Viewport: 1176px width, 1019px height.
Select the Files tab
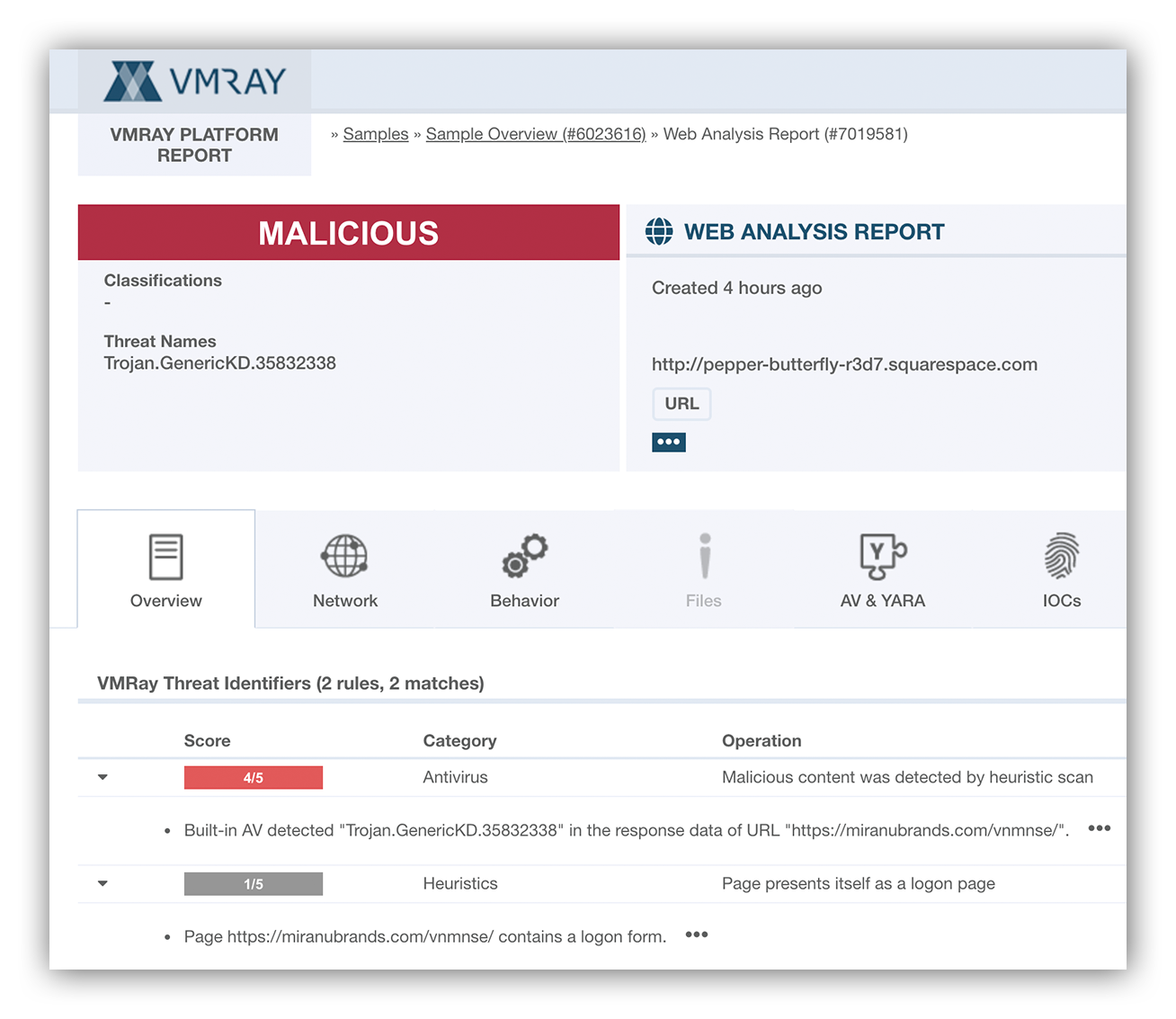704,568
